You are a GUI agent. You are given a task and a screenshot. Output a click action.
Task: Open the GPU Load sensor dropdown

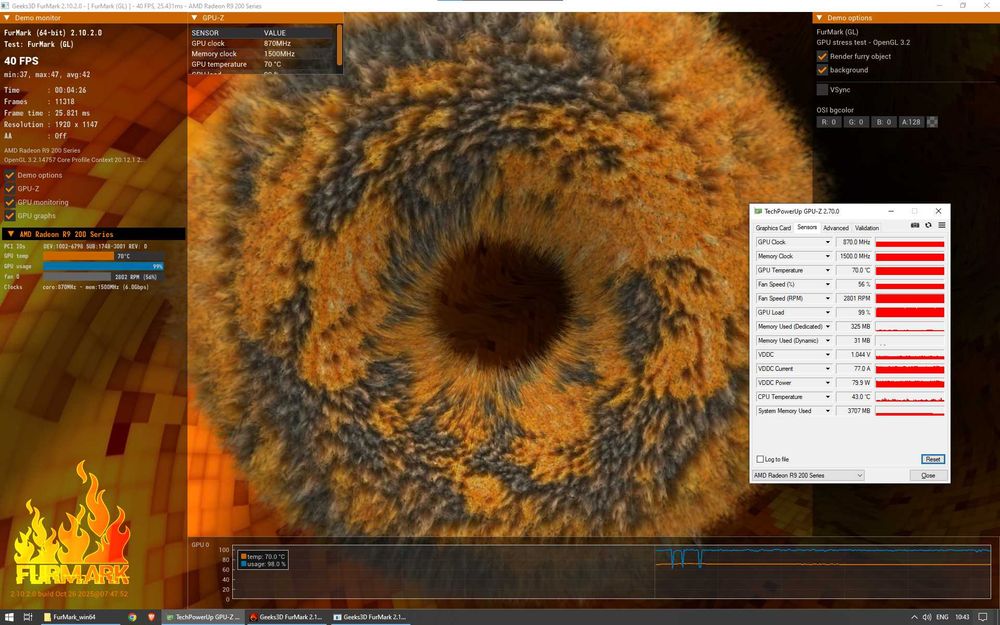(828, 312)
